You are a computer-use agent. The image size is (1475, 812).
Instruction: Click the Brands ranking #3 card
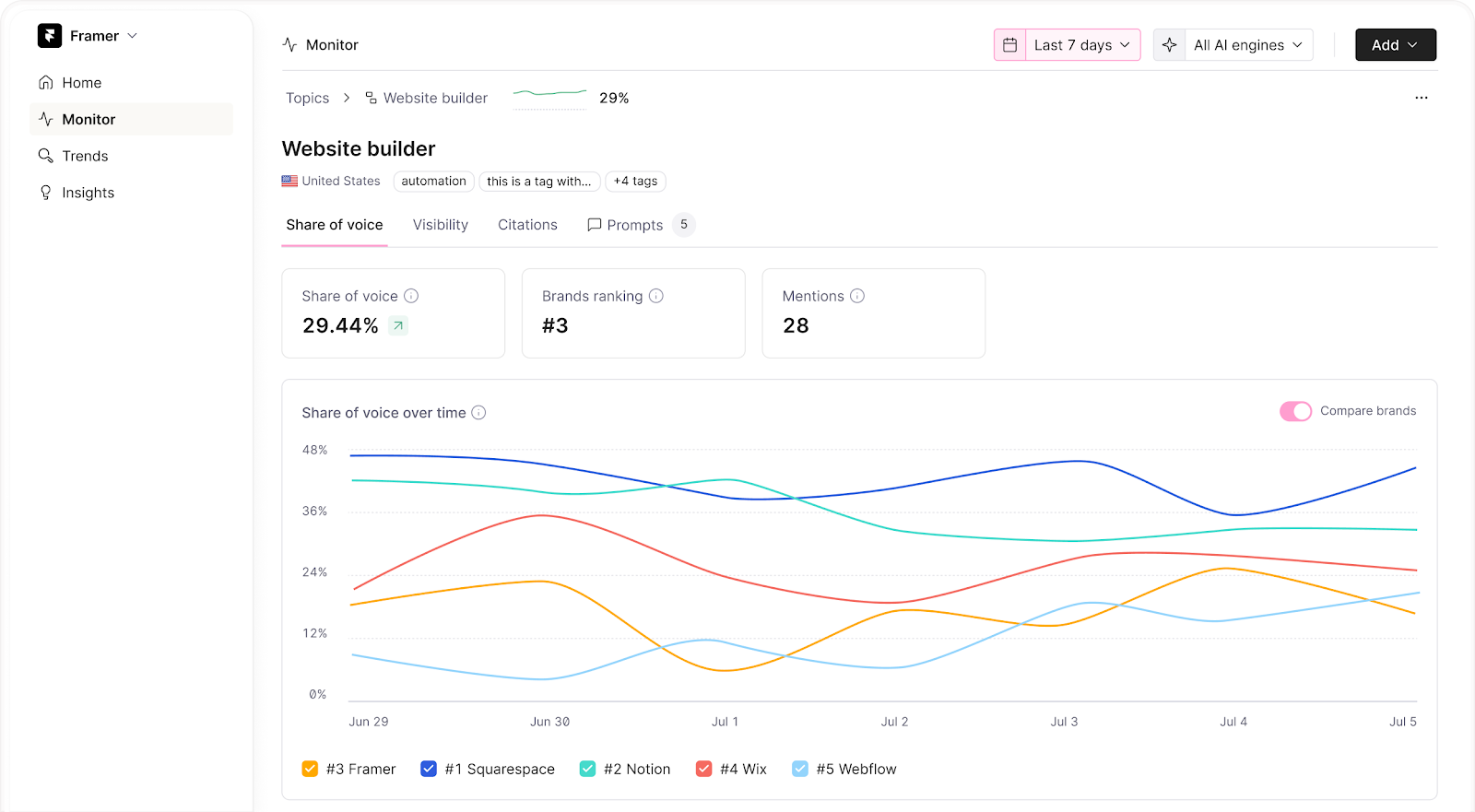tap(633, 313)
